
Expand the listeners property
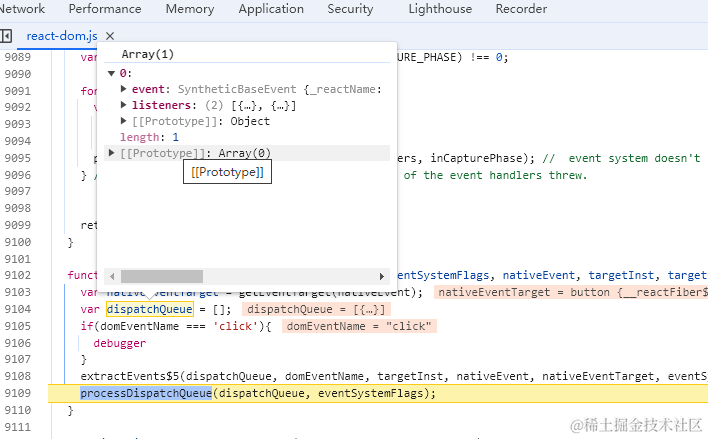pos(124,105)
